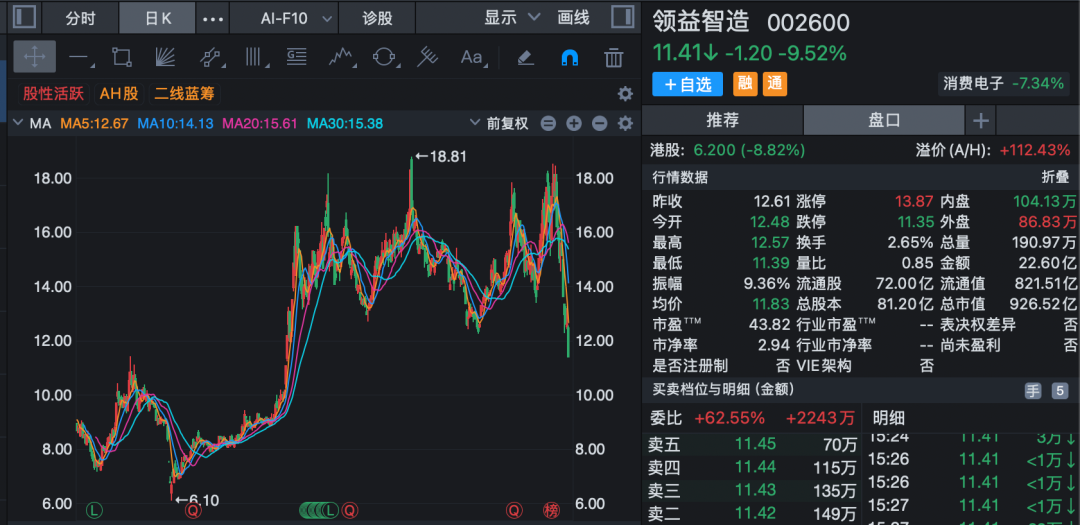Click the 卖五 11.45 order row
Image resolution: width=1080 pixels, height=525 pixels.
click(x=751, y=444)
